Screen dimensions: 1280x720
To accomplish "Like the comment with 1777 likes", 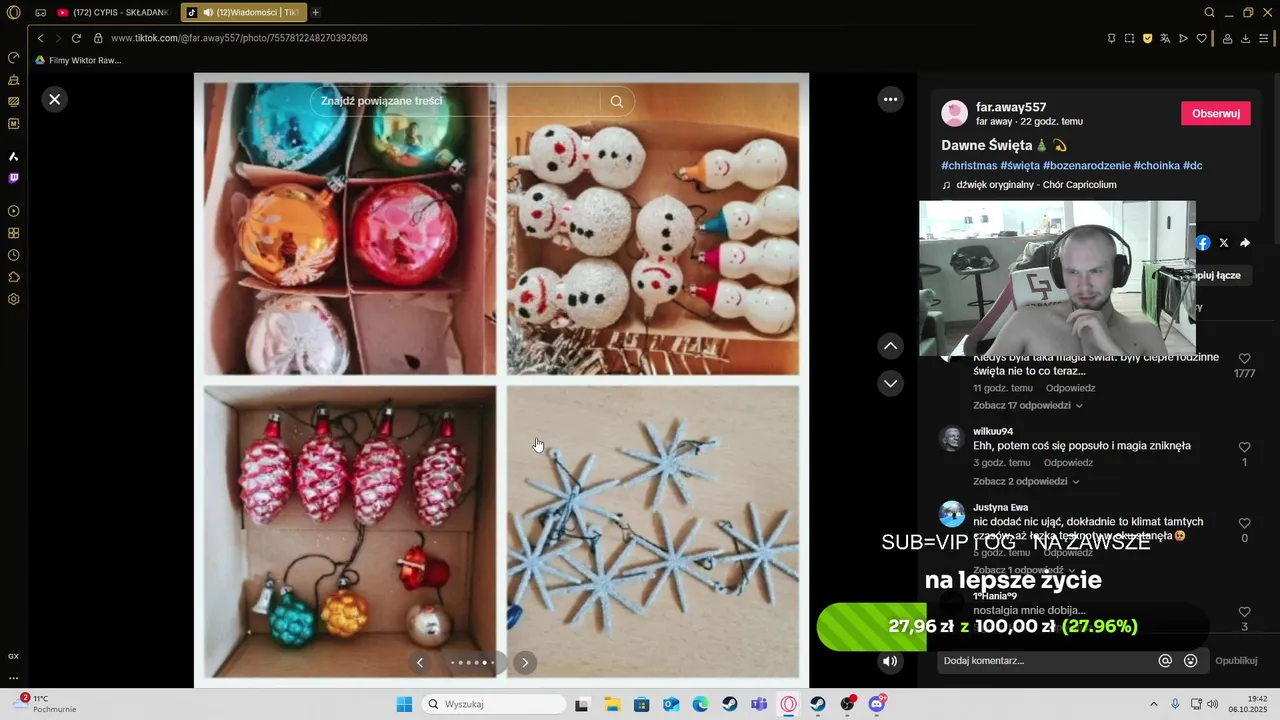I will (1244, 359).
